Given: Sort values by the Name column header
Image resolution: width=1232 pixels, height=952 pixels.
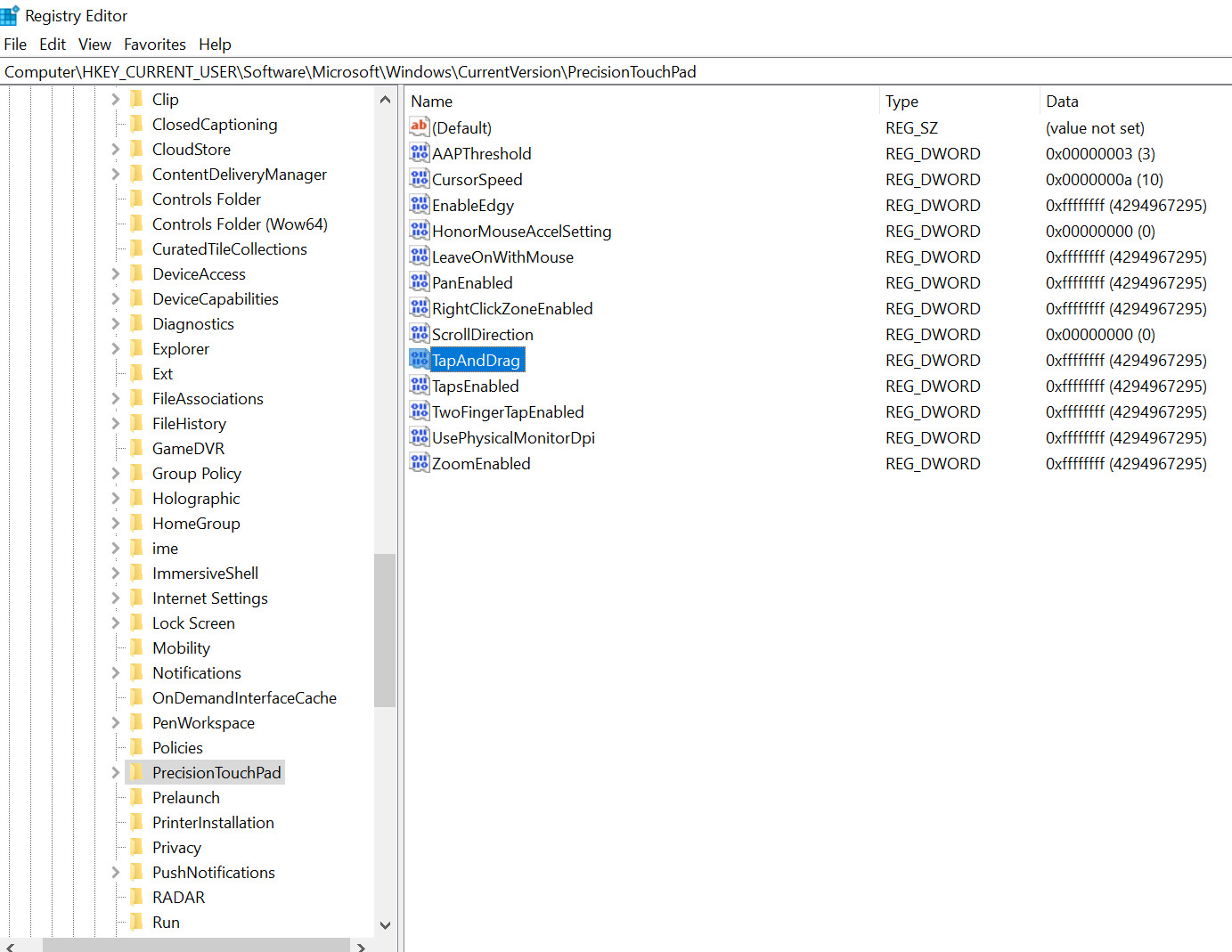Looking at the screenshot, I should [641, 101].
